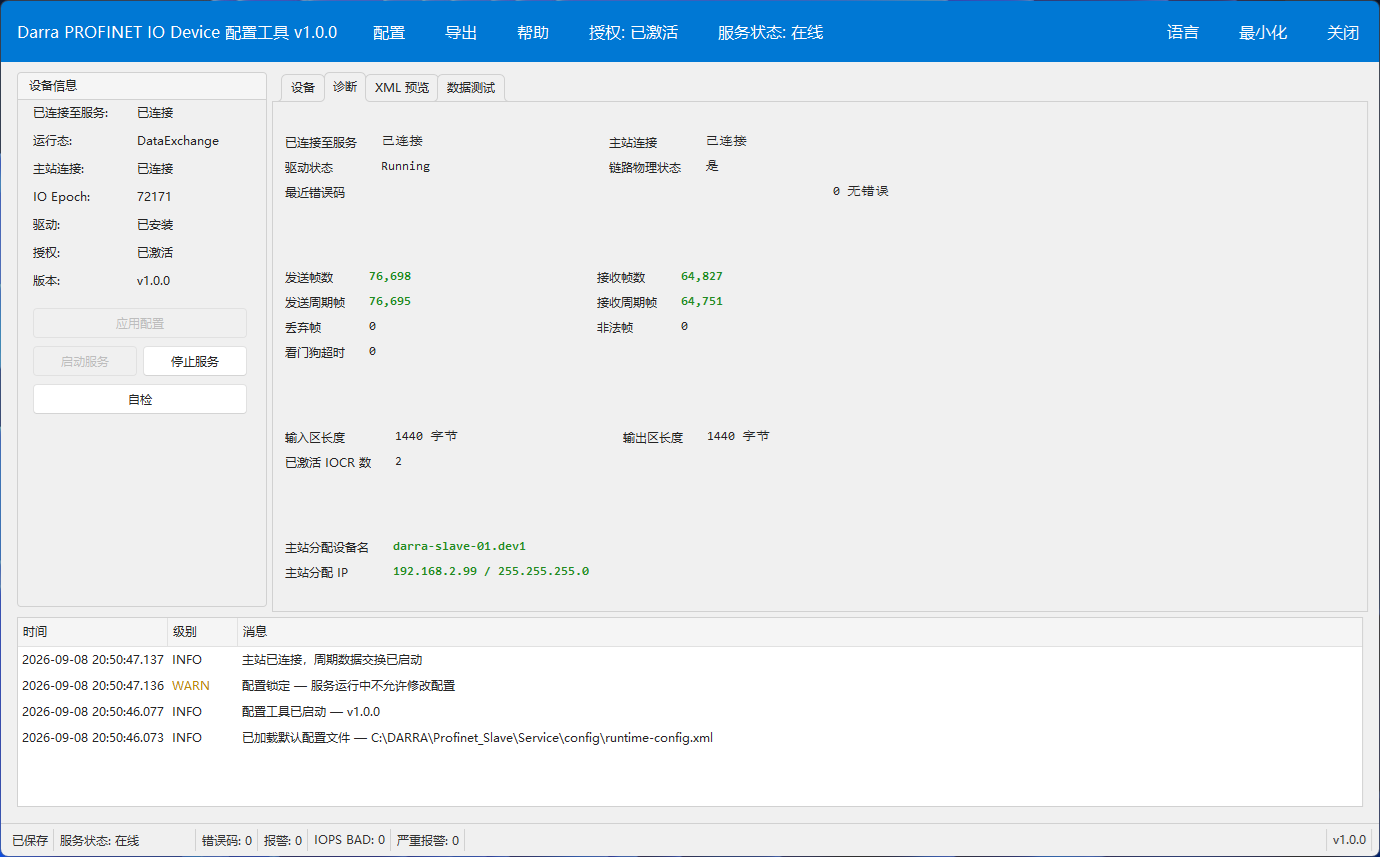Click 错误码: 0 in the status bar
The height and width of the screenshot is (857, 1380).
[x=227, y=841]
